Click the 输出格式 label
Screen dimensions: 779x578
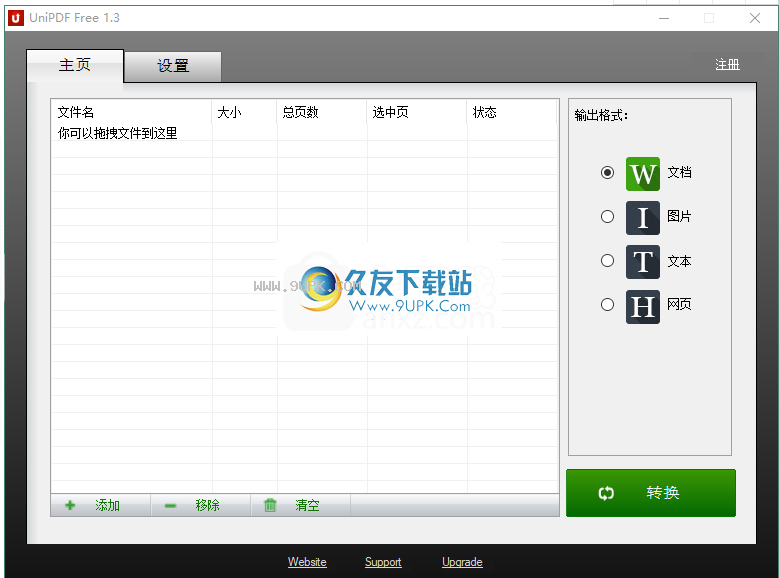click(x=601, y=115)
